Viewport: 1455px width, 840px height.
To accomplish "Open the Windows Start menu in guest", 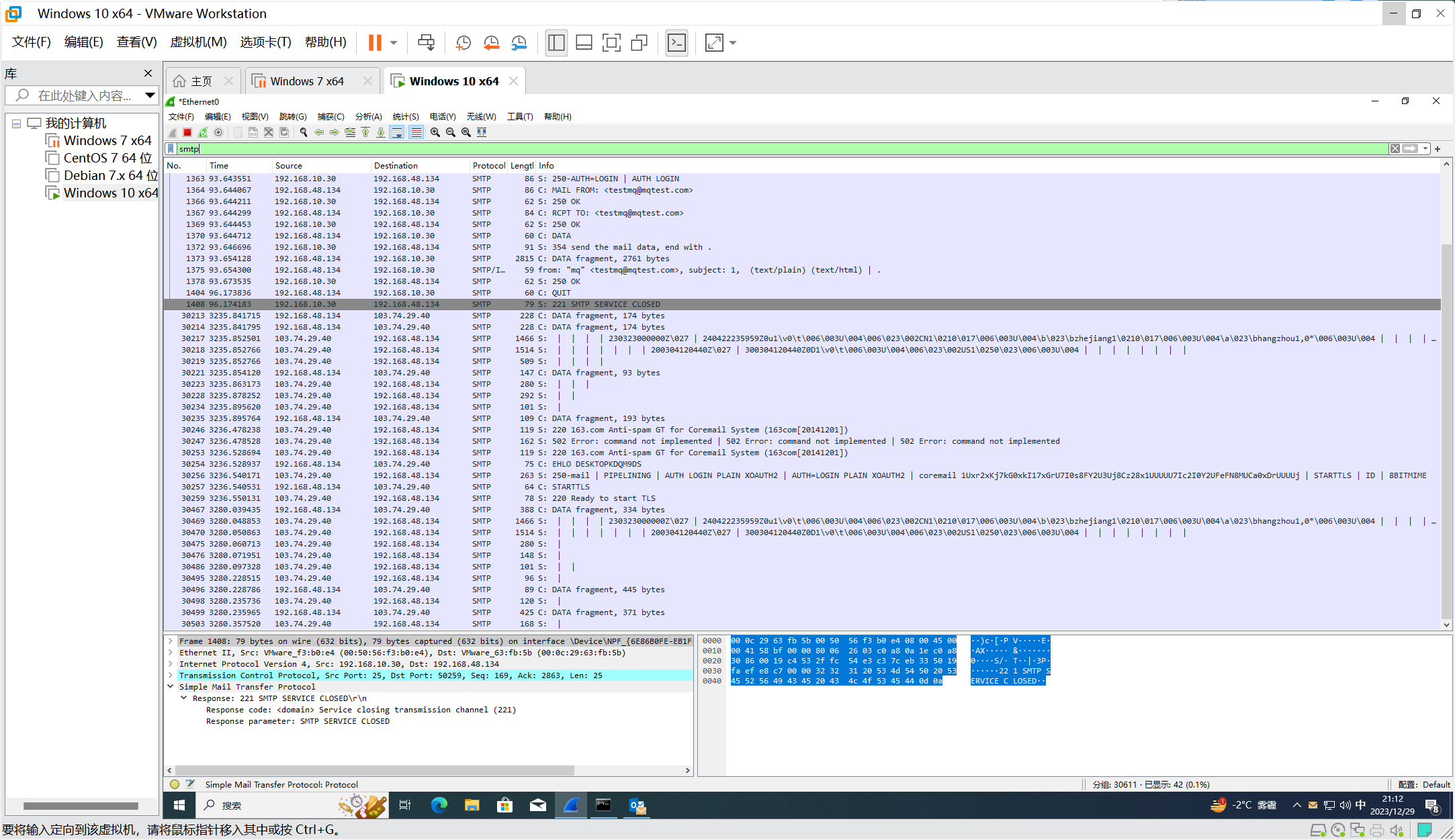I will (x=179, y=805).
